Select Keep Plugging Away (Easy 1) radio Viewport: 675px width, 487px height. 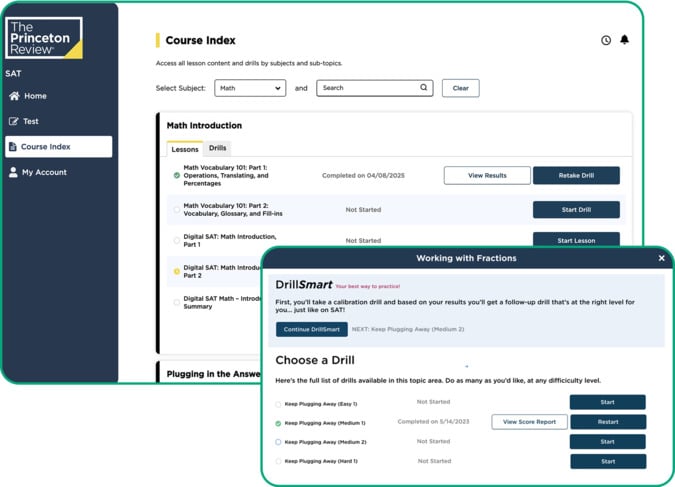pyautogui.click(x=279, y=404)
